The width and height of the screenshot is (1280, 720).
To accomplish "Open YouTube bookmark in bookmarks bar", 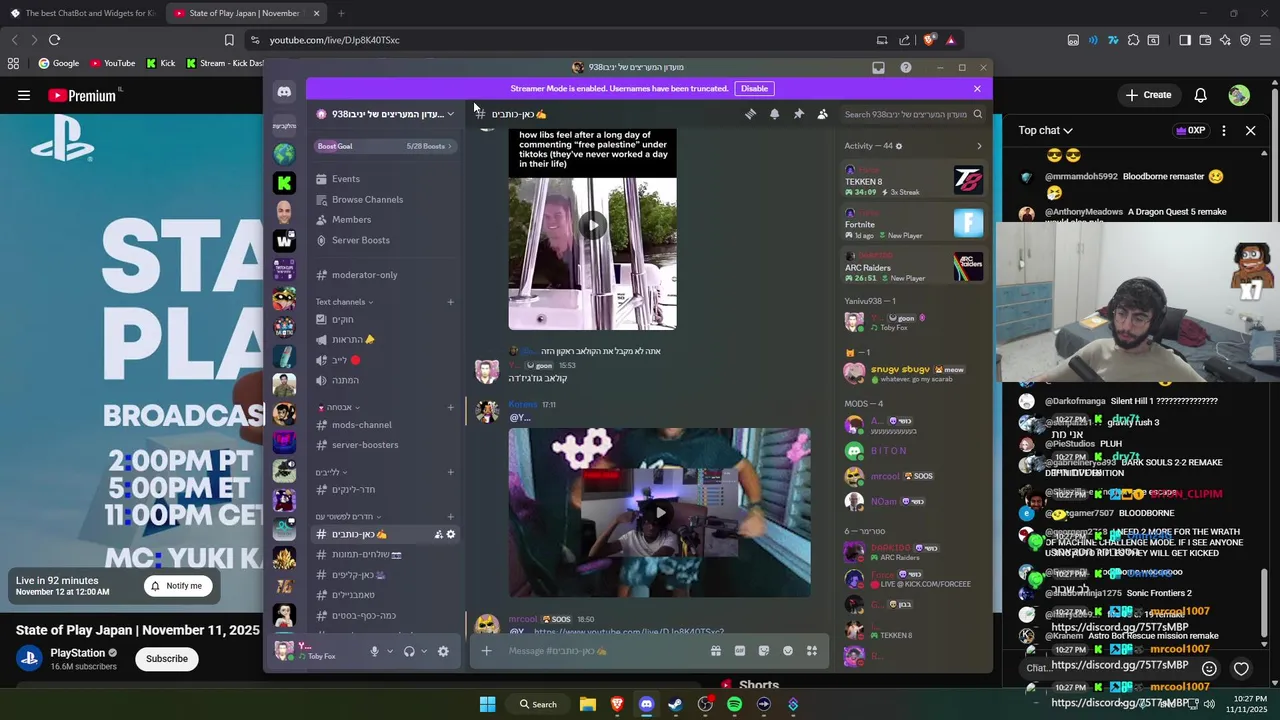I will (112, 63).
